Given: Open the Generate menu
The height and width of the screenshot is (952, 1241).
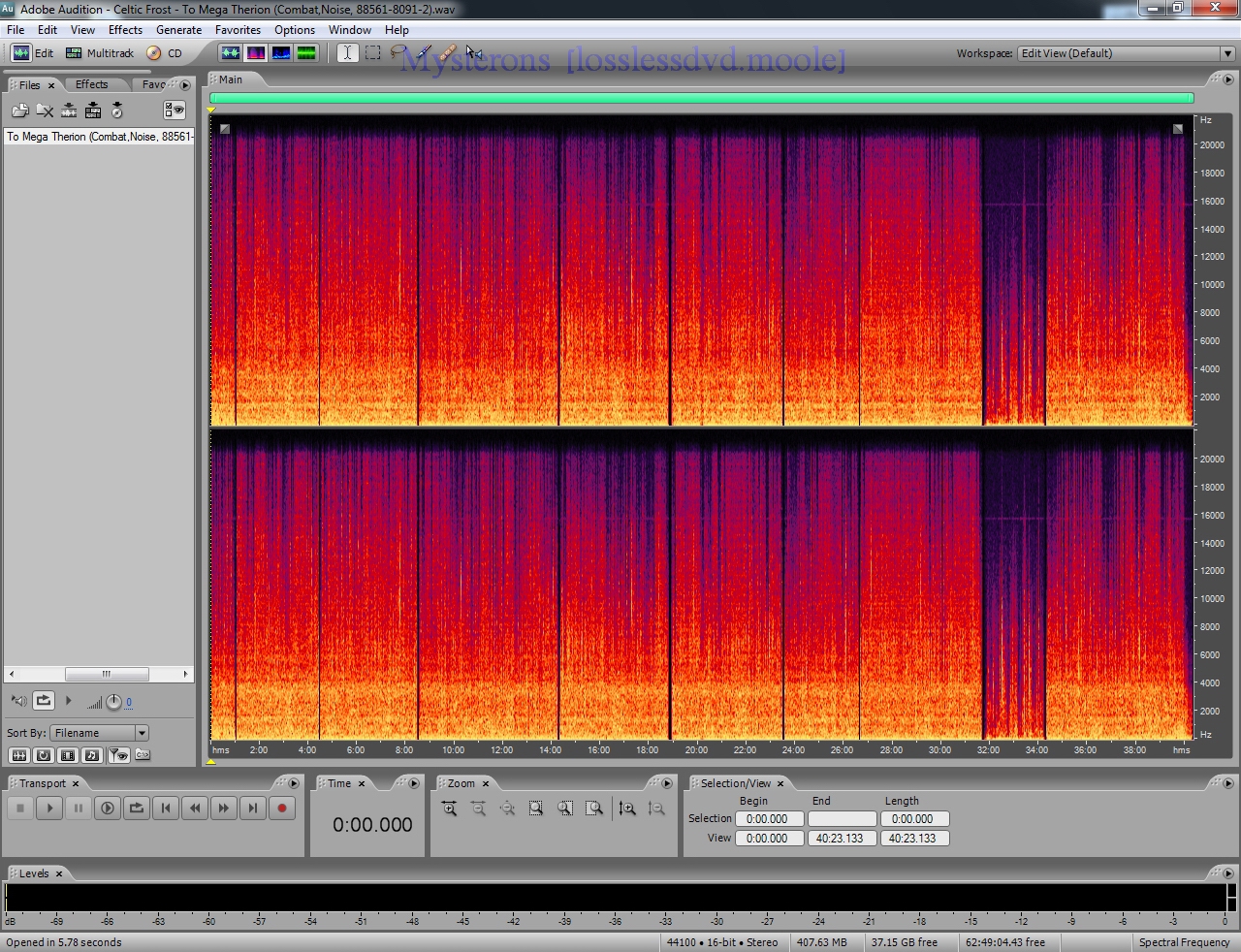Looking at the screenshot, I should point(179,30).
